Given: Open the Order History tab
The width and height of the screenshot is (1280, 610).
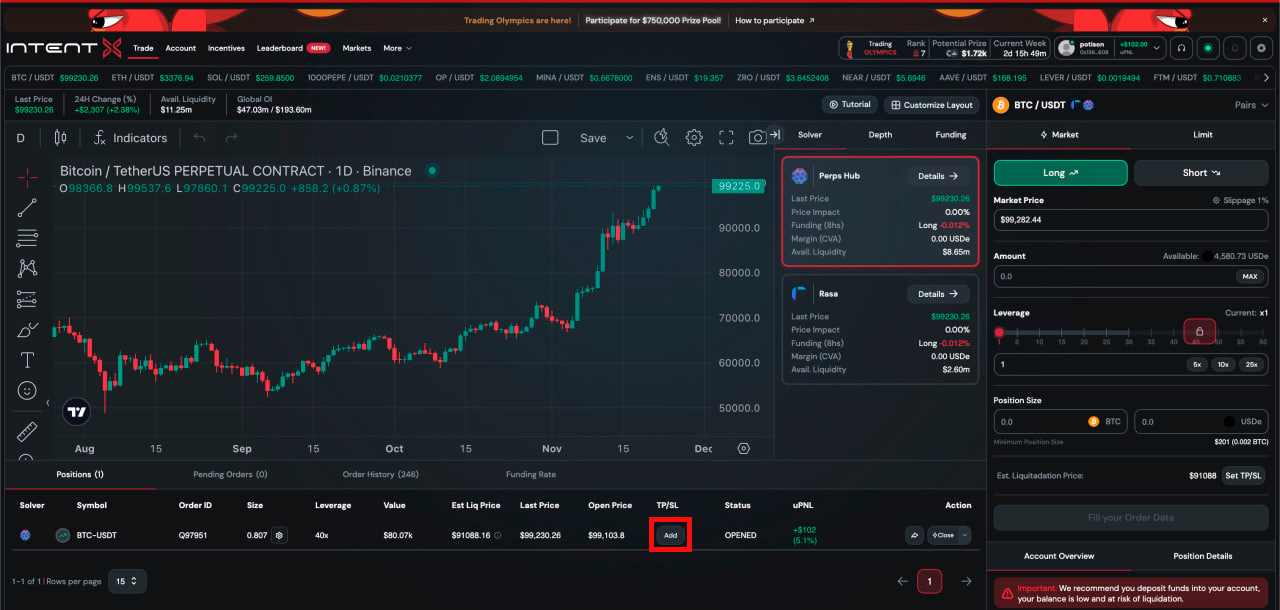Looking at the screenshot, I should (x=380, y=474).
